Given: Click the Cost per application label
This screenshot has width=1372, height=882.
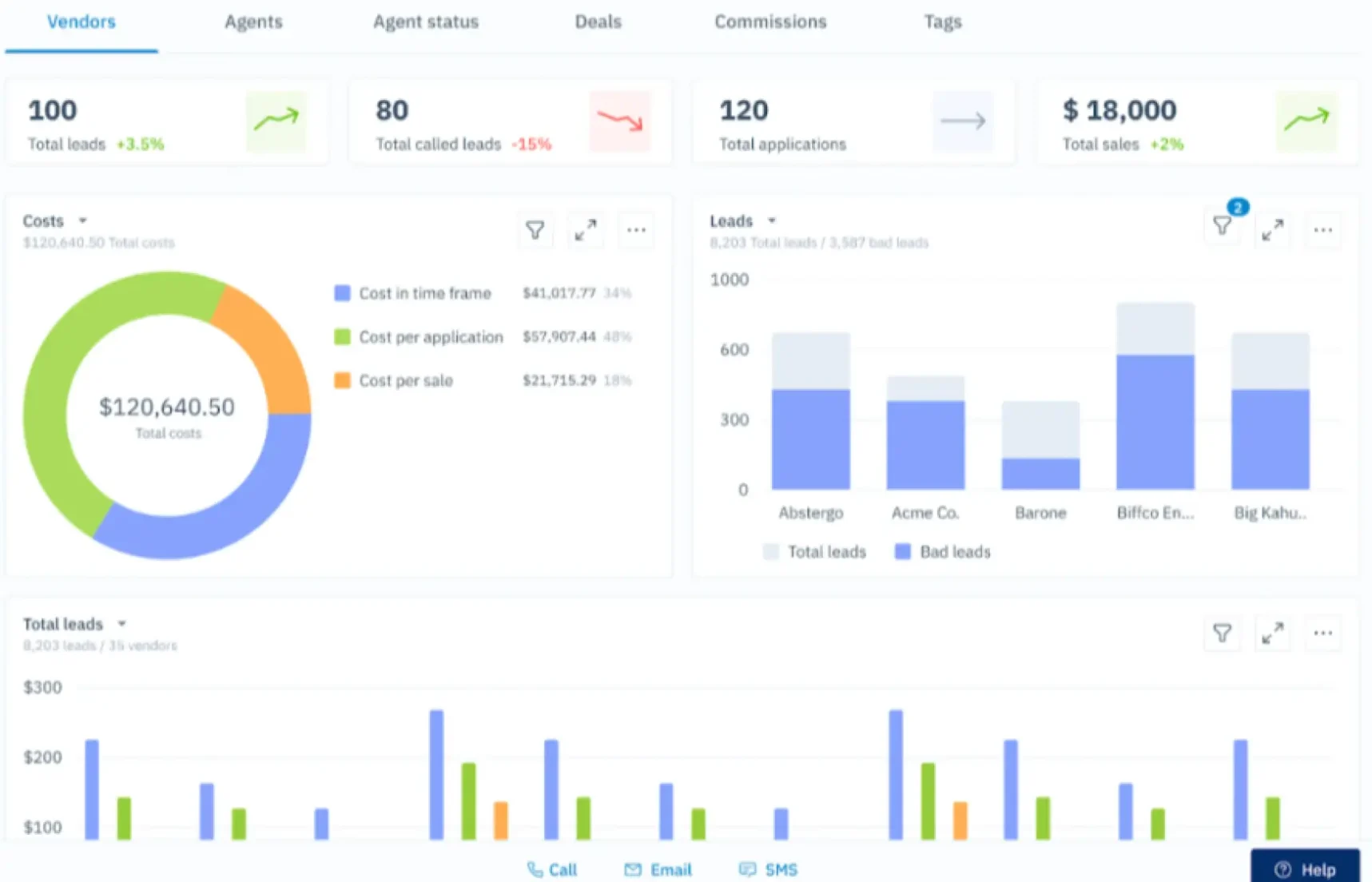Looking at the screenshot, I should click(x=431, y=337).
